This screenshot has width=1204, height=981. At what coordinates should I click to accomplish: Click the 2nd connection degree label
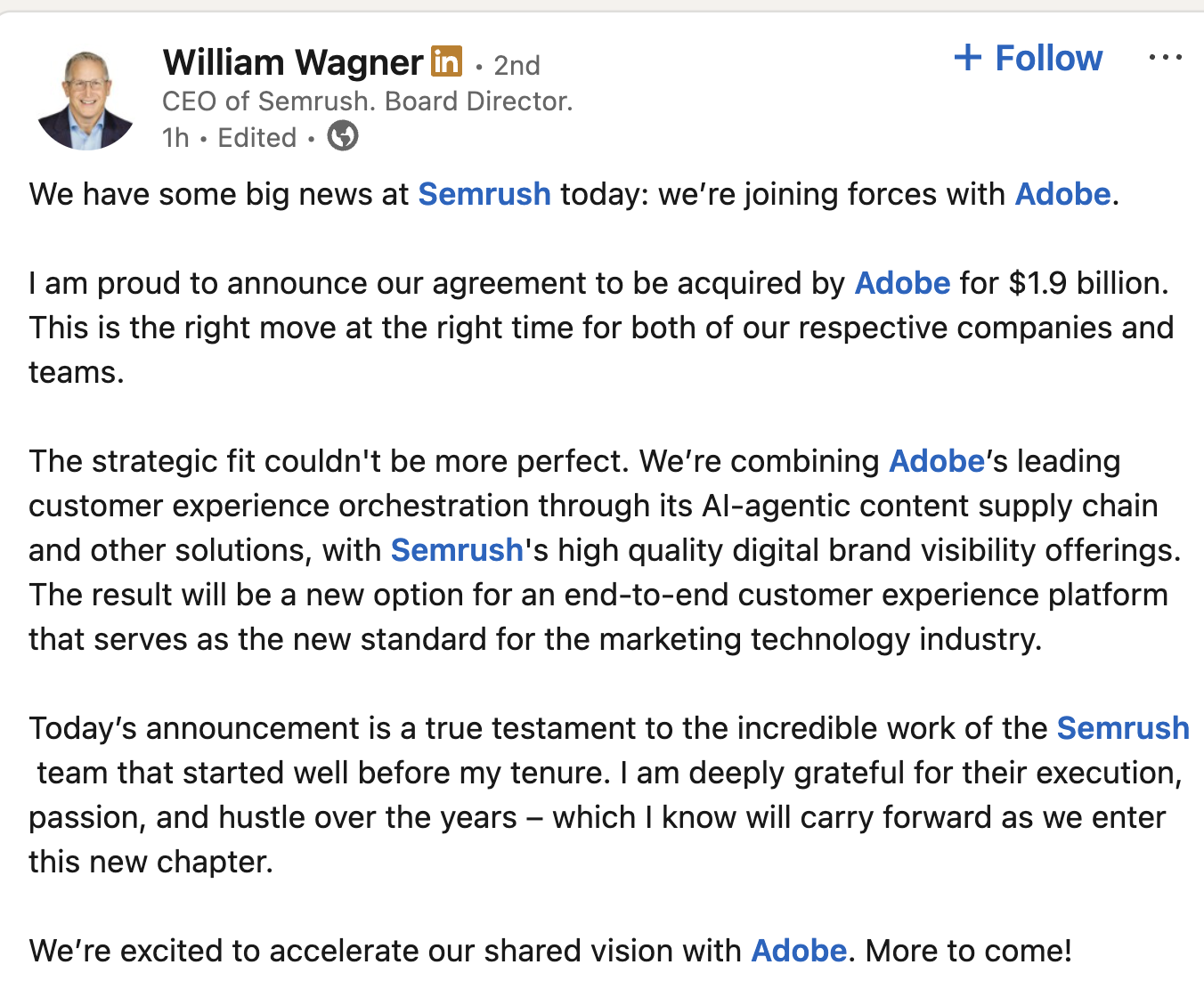(516, 64)
